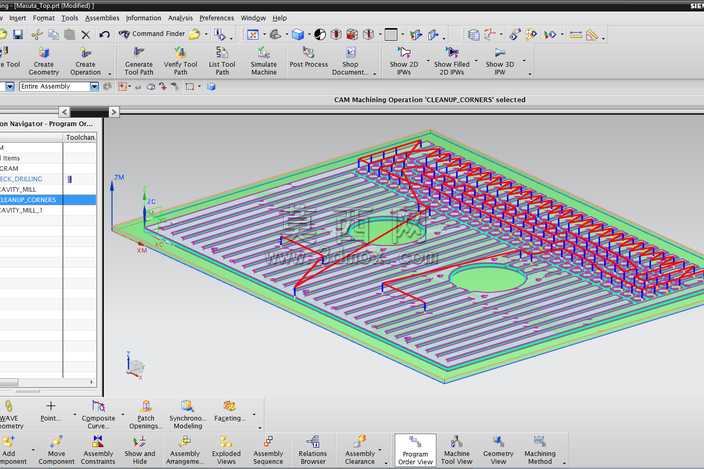The height and width of the screenshot is (469, 704).
Task: Switch to Geometry View
Action: 498,450
